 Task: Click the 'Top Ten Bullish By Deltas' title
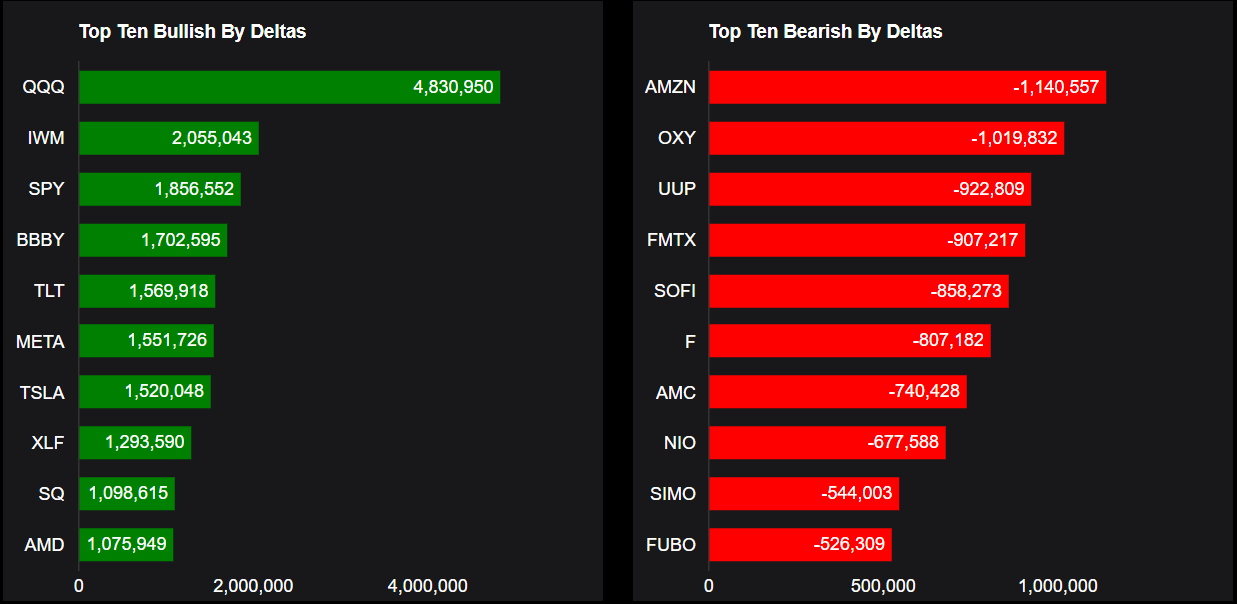(x=193, y=31)
